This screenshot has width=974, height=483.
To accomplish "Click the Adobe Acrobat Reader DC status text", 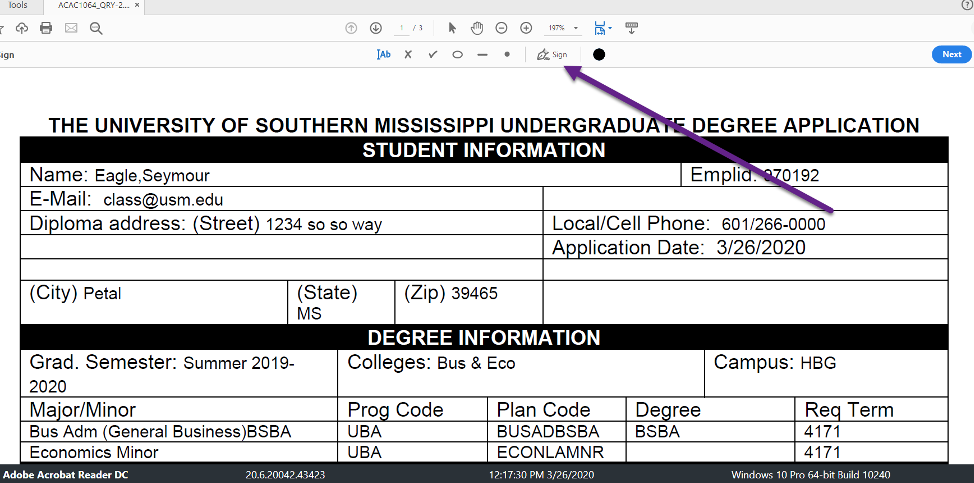I will tap(66, 475).
